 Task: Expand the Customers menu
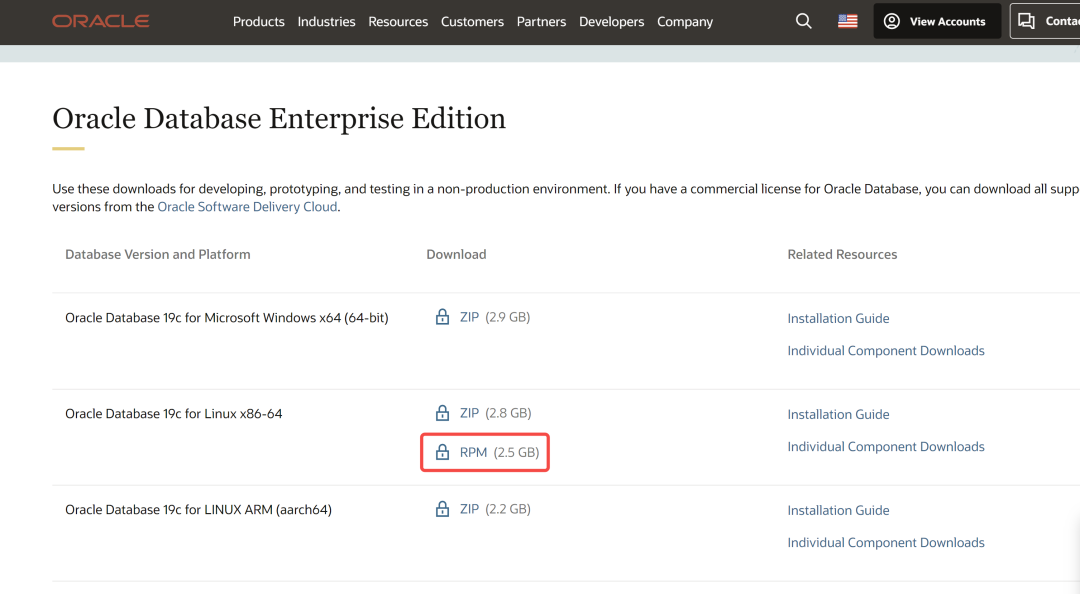pos(472,21)
